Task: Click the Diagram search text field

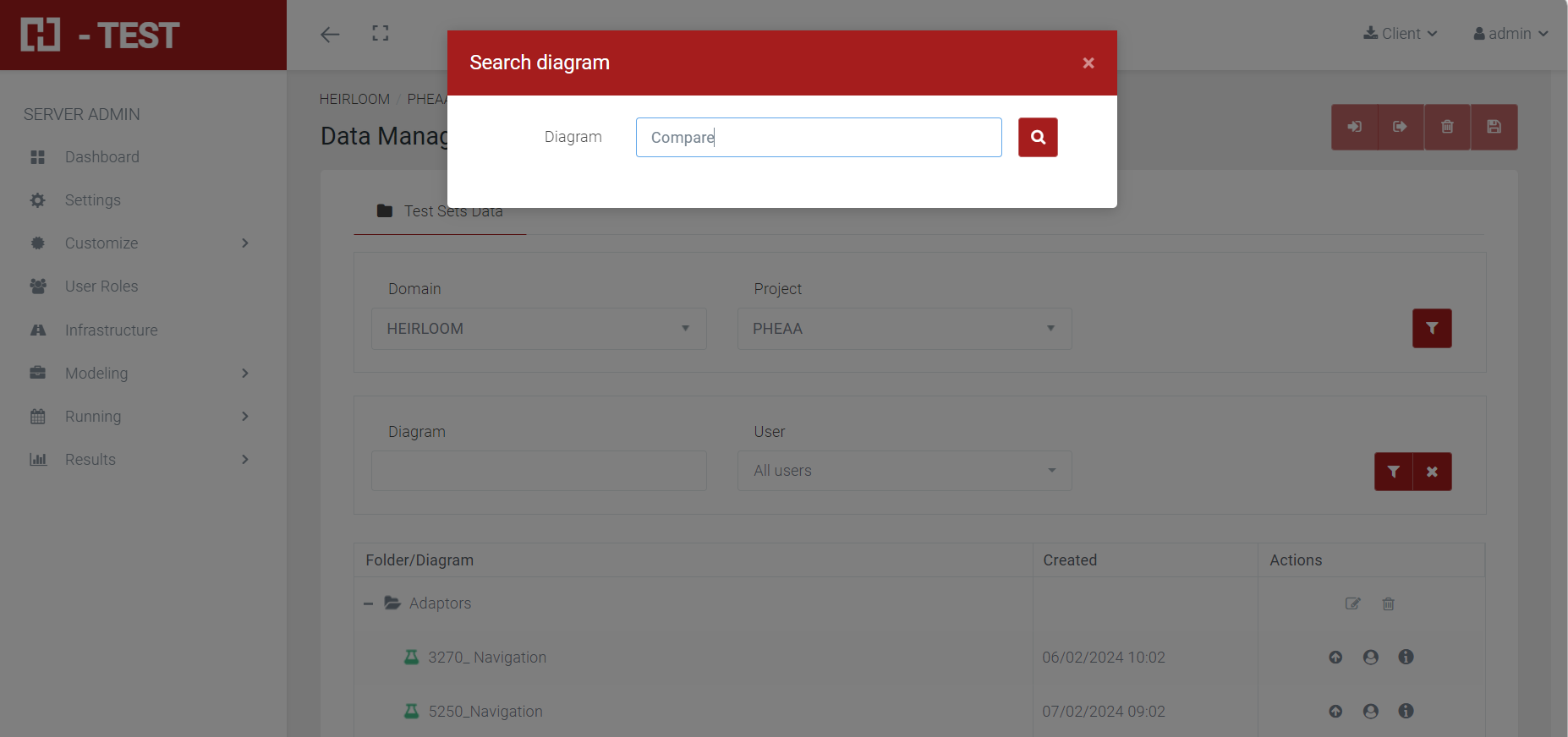Action: (818, 137)
